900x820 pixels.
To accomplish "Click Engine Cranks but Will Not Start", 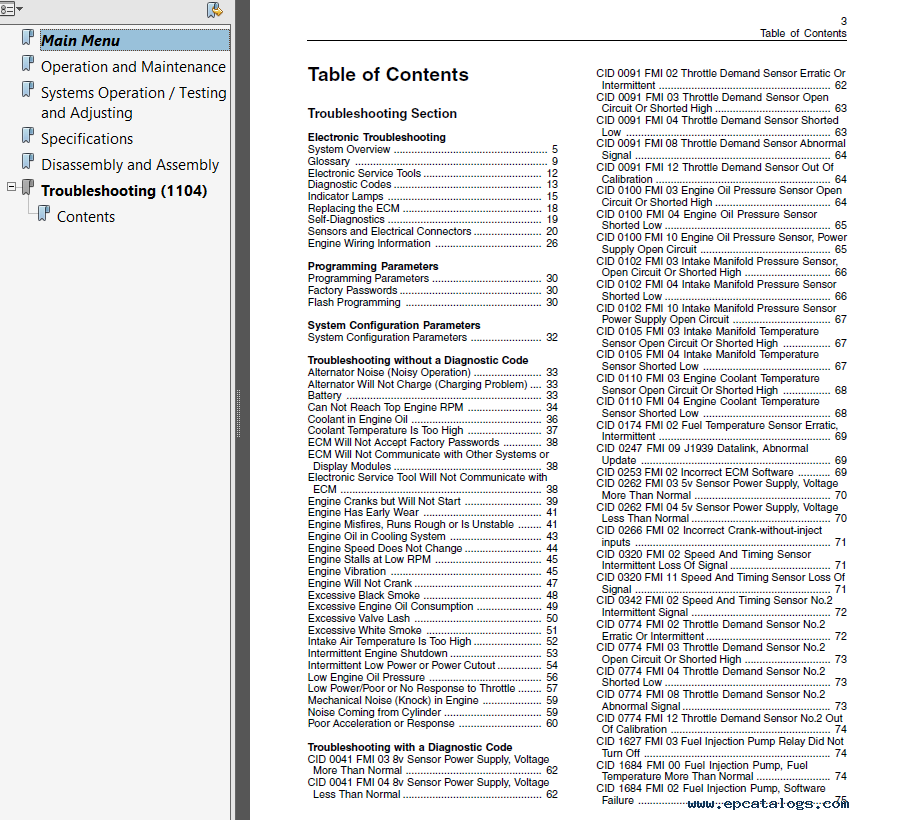I will click(x=432, y=501).
